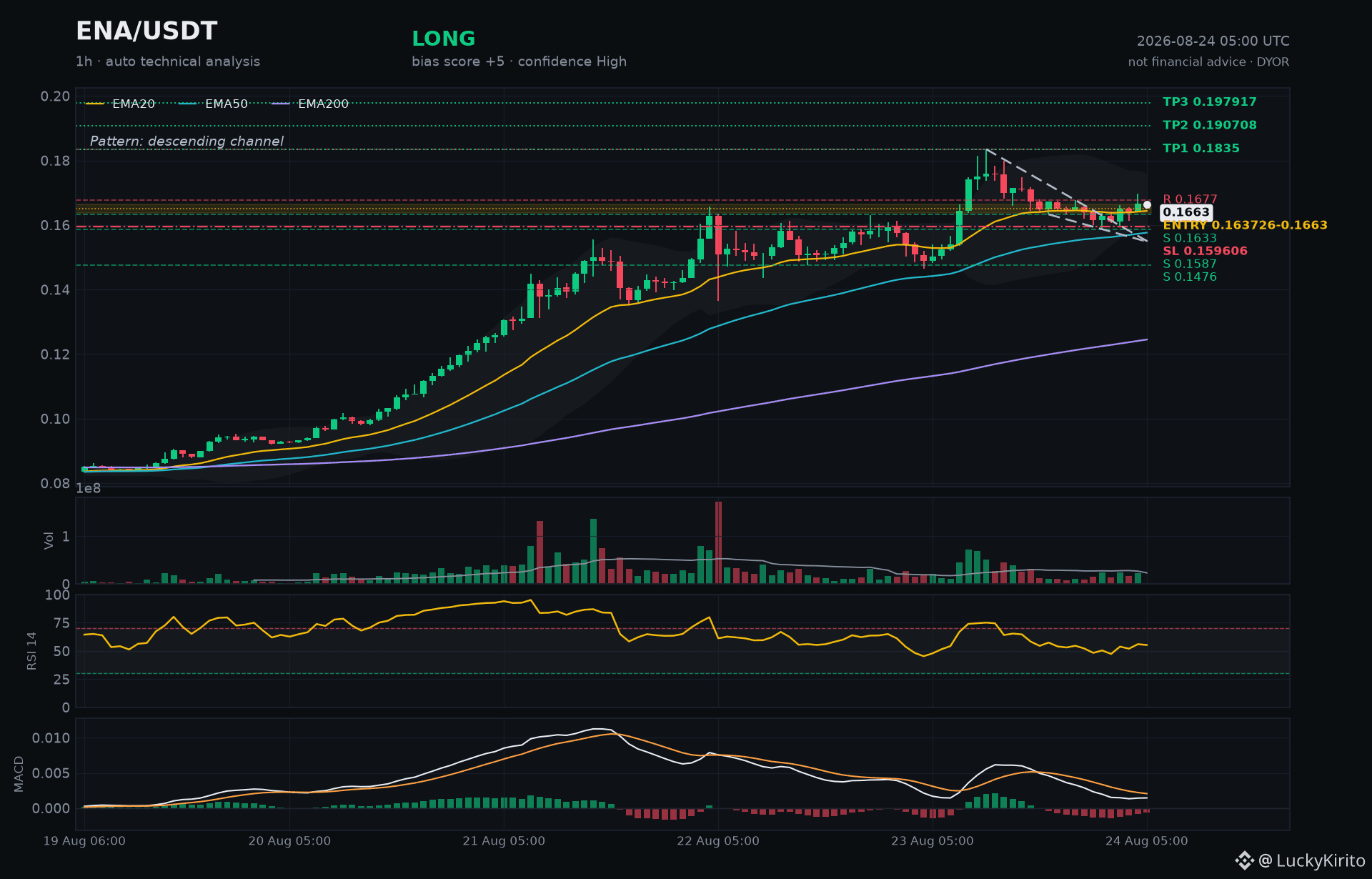Click the ENTRY 0.163726-0.1663 label
The width and height of the screenshot is (1372, 879).
1245,225
